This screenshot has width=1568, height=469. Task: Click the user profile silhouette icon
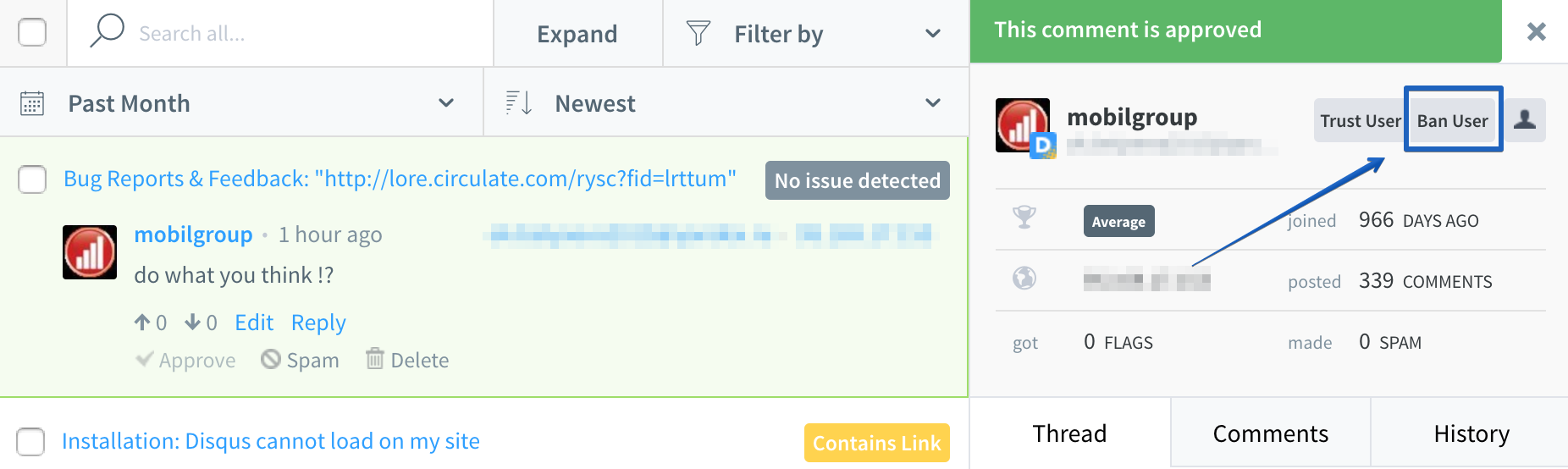pyautogui.click(x=1525, y=120)
